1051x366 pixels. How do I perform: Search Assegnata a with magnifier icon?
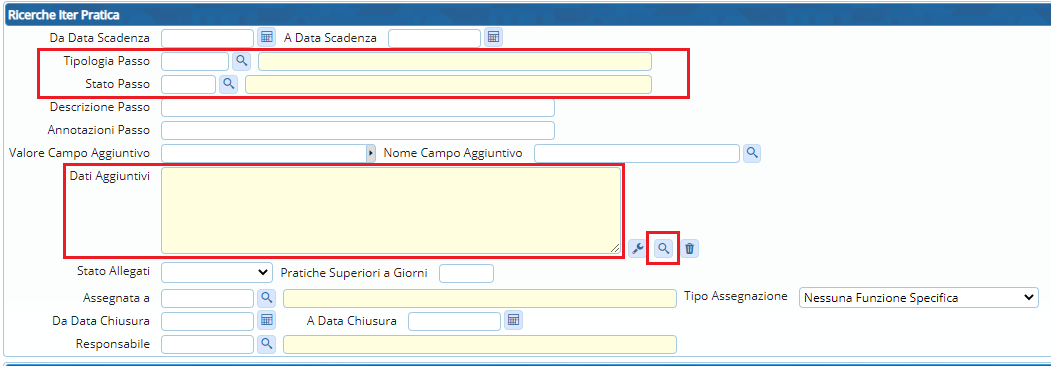(x=266, y=298)
